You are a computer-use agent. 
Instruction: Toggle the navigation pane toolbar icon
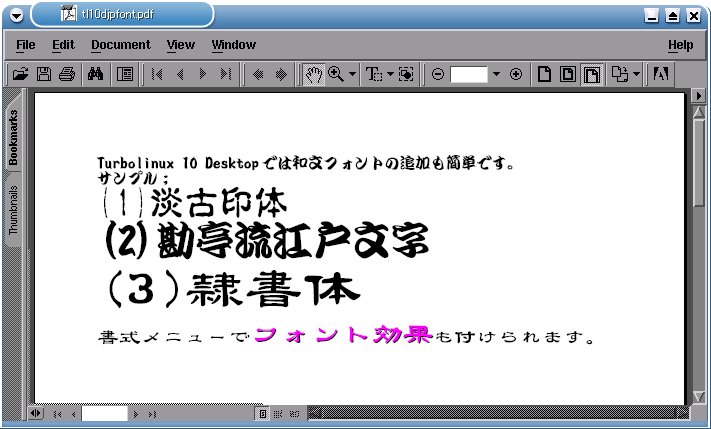(125, 74)
